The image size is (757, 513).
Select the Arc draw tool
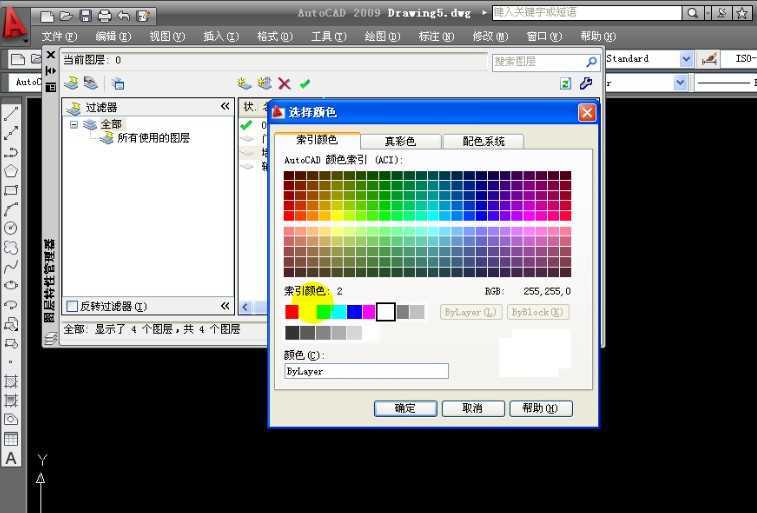click(x=11, y=209)
